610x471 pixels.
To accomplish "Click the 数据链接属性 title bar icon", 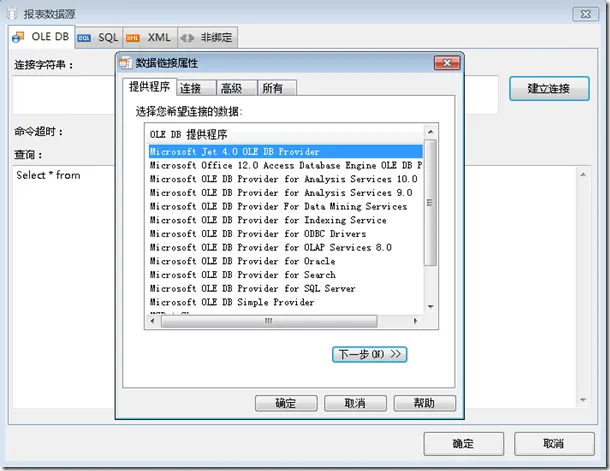I will coord(126,63).
